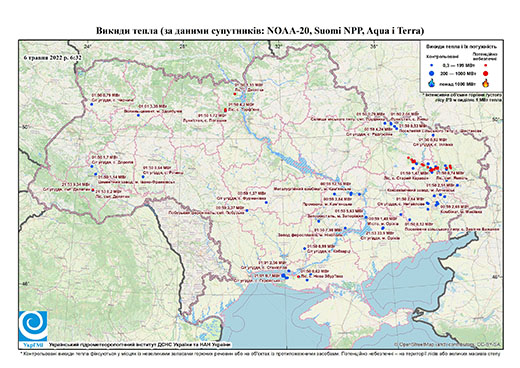Viewport: 520px width, 368px height.
Task: Click the 5.83 MW marker at Zaporizhzhia
Action: (x=366, y=217)
